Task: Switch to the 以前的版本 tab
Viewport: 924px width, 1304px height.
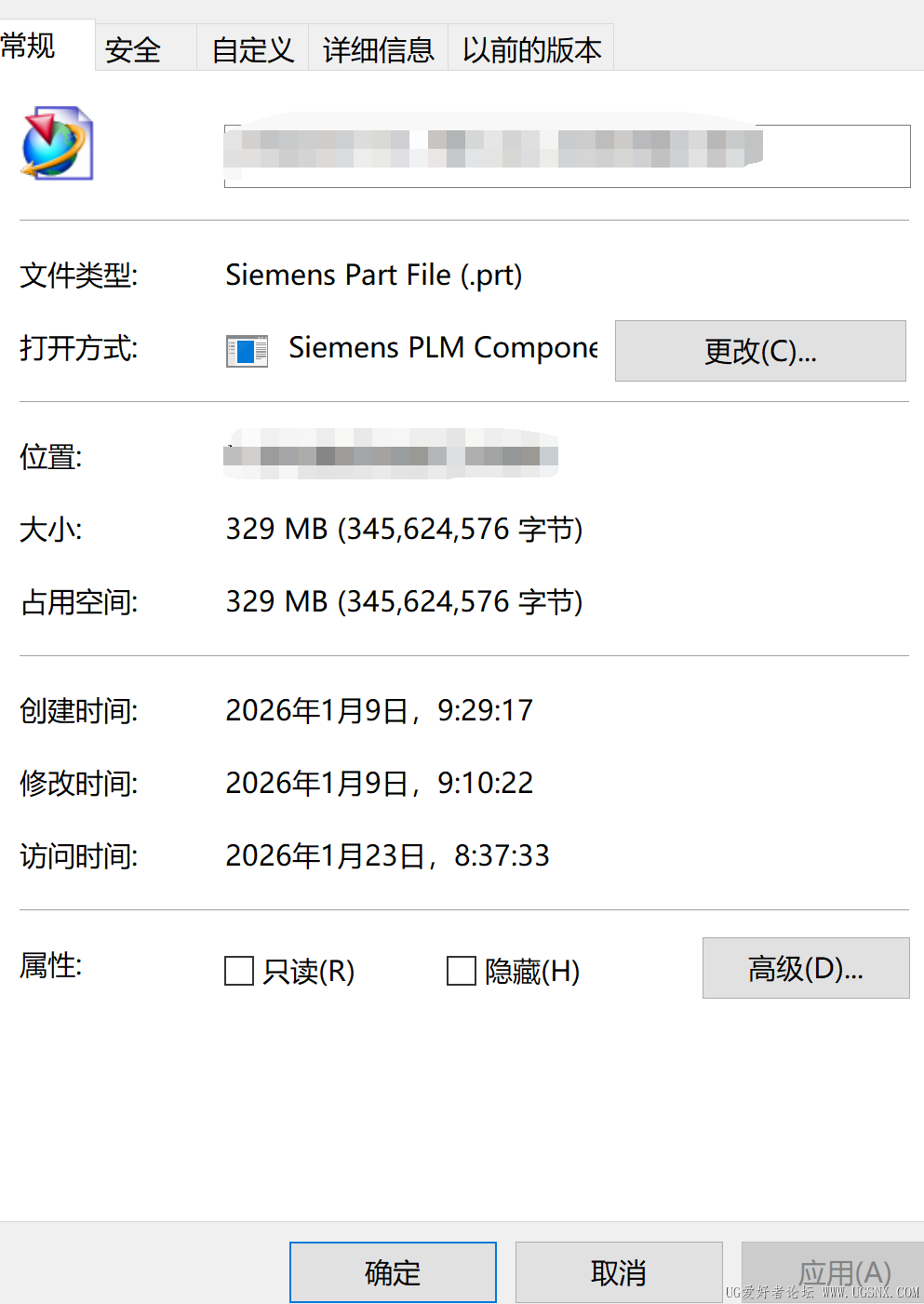Action: pos(531,48)
